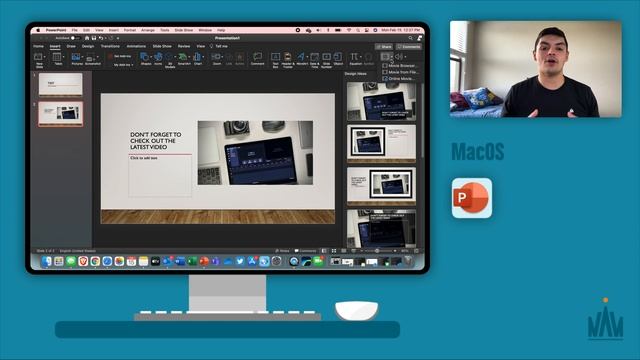The image size is (640, 360).
Task: Insert a Comment from the ribbon
Action: click(258, 57)
